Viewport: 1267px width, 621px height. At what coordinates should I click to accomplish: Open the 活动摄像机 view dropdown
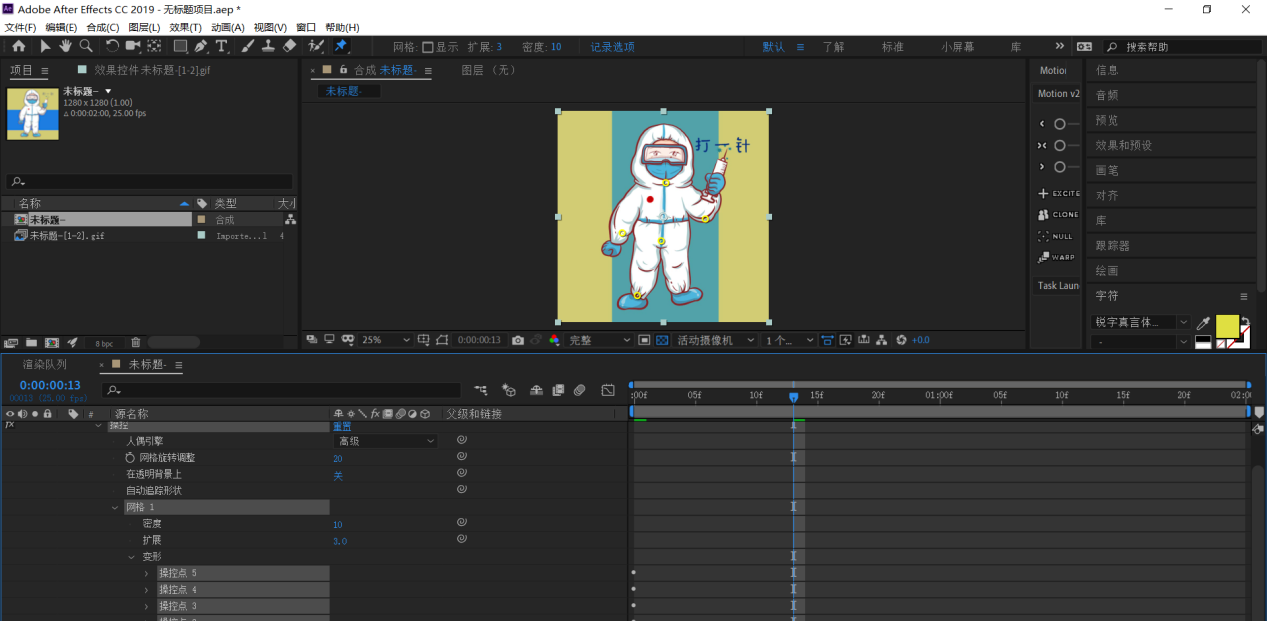[x=715, y=340]
